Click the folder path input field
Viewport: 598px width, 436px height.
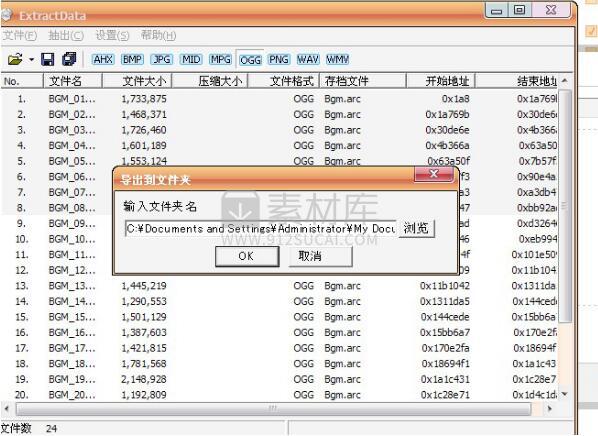260,228
